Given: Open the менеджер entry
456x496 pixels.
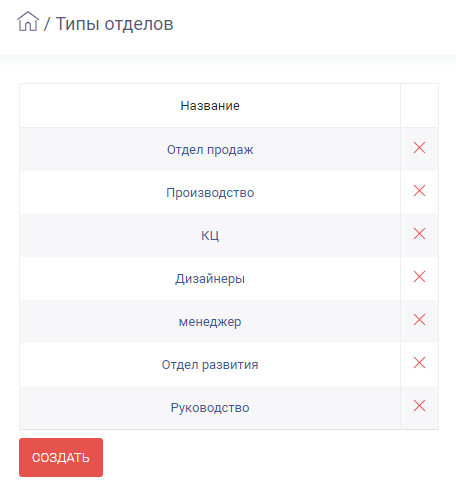Looking at the screenshot, I should tap(210, 322).
